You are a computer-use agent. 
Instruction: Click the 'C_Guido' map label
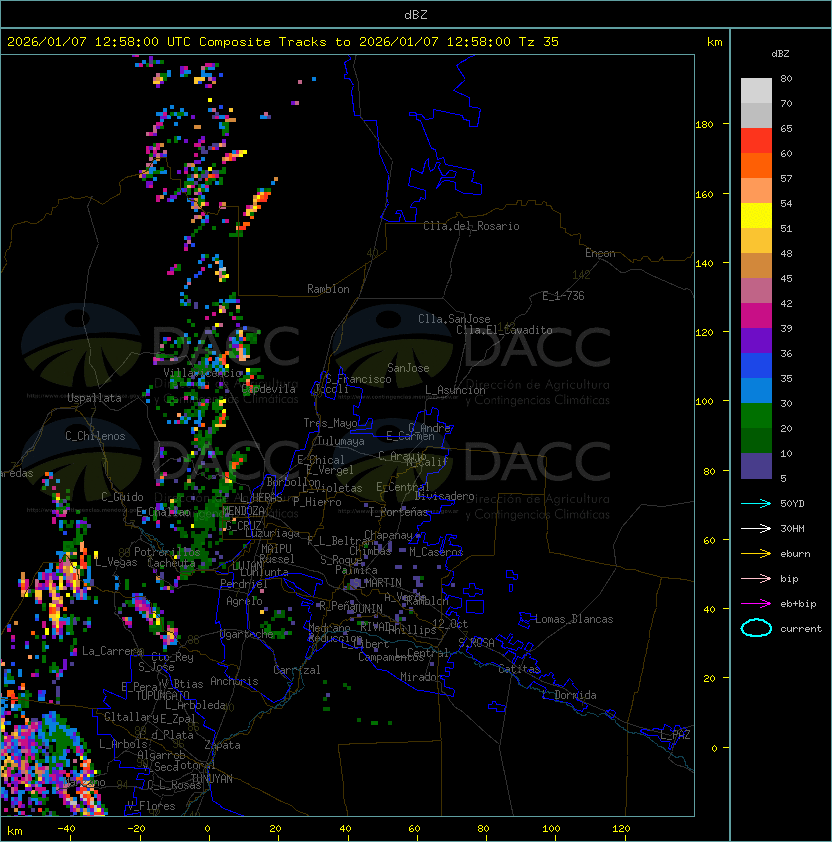(x=122, y=497)
